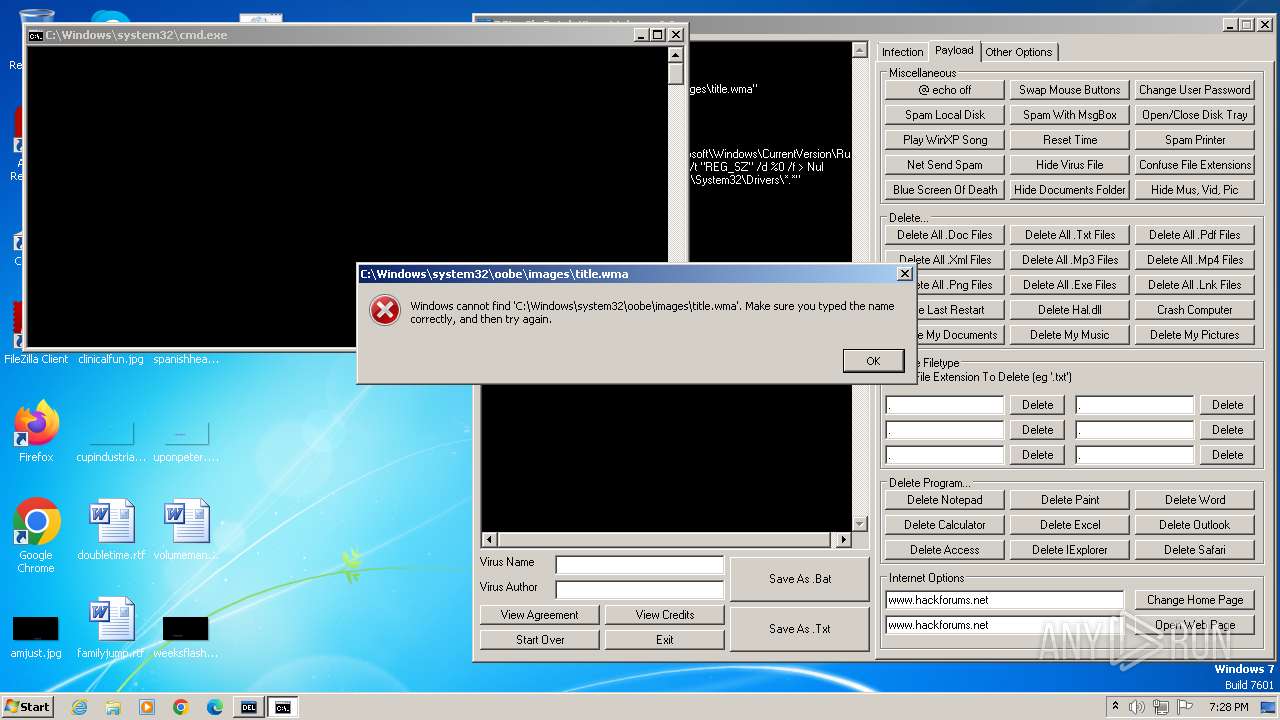
Task: Open the Other Options tab
Action: click(1018, 52)
